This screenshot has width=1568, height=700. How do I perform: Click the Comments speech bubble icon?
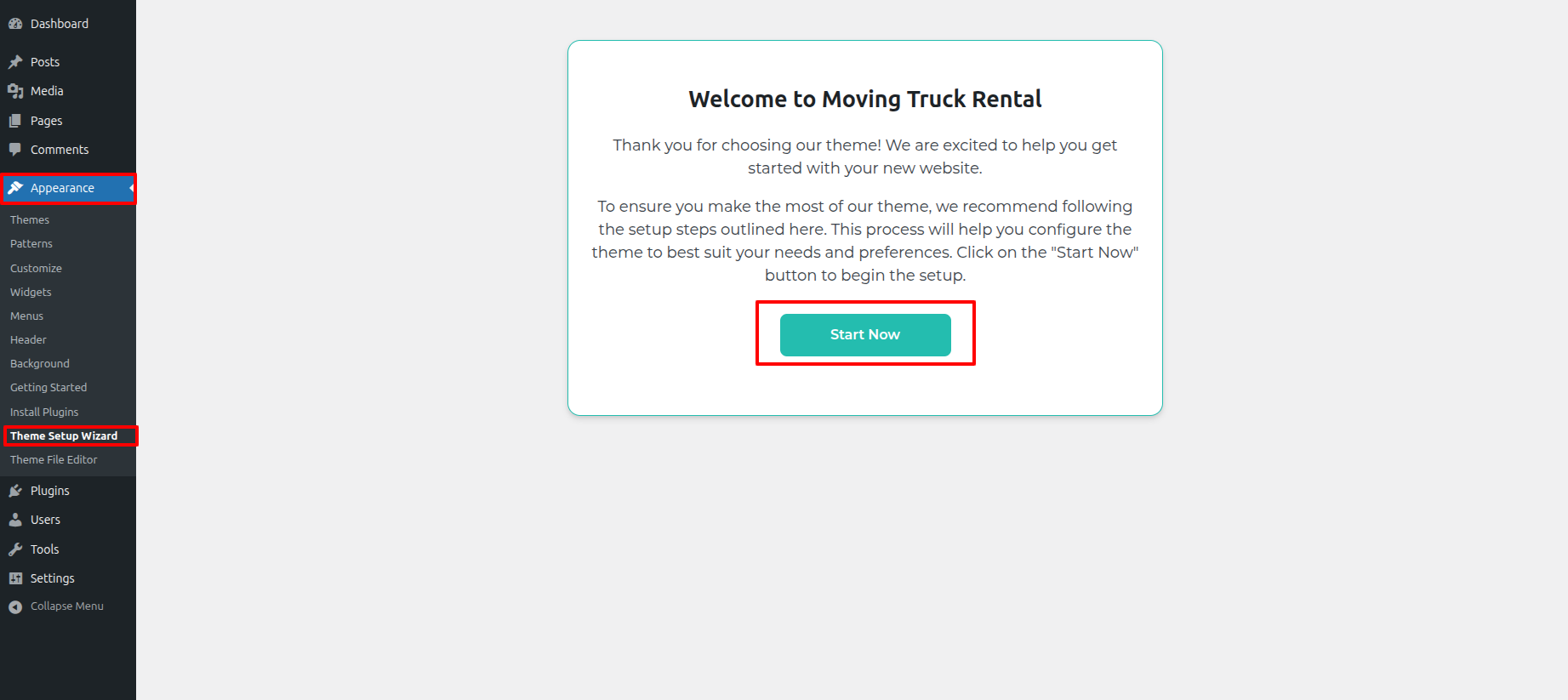pyautogui.click(x=15, y=150)
